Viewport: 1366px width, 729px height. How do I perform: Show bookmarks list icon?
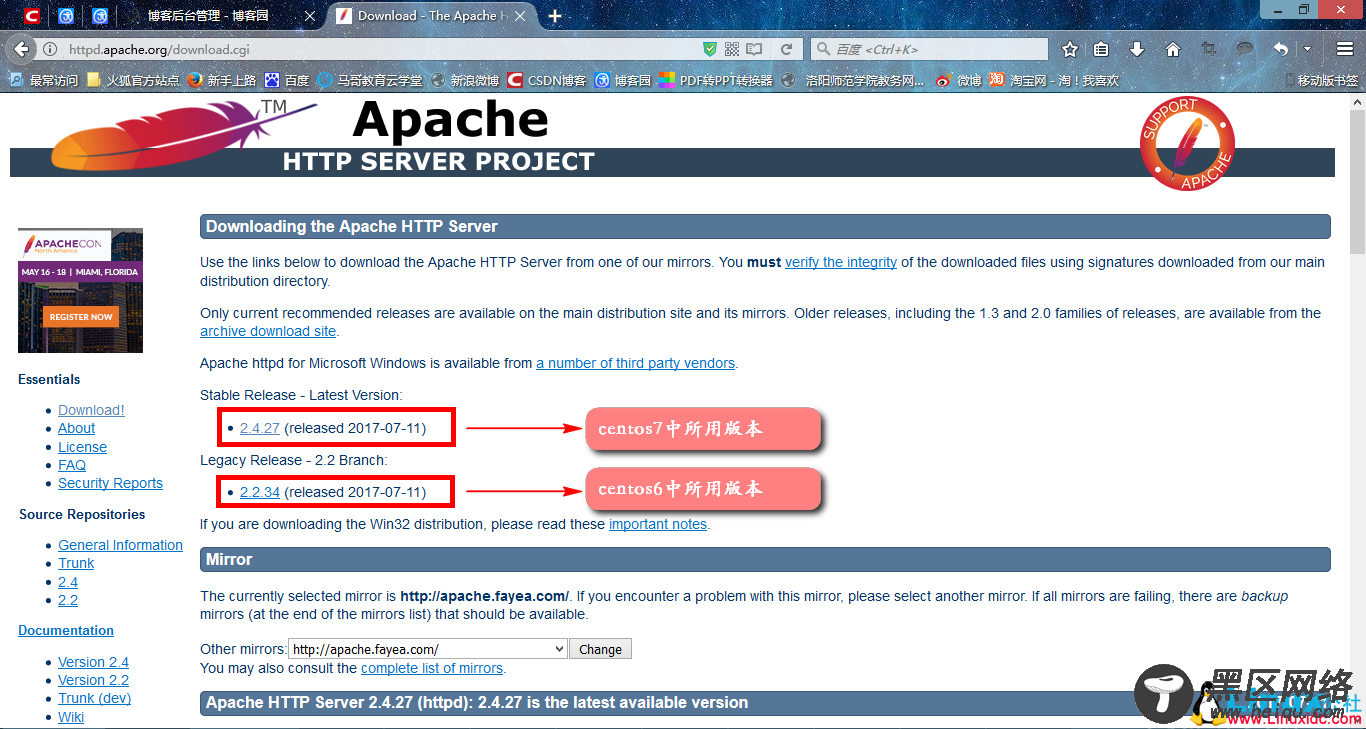pos(1102,49)
